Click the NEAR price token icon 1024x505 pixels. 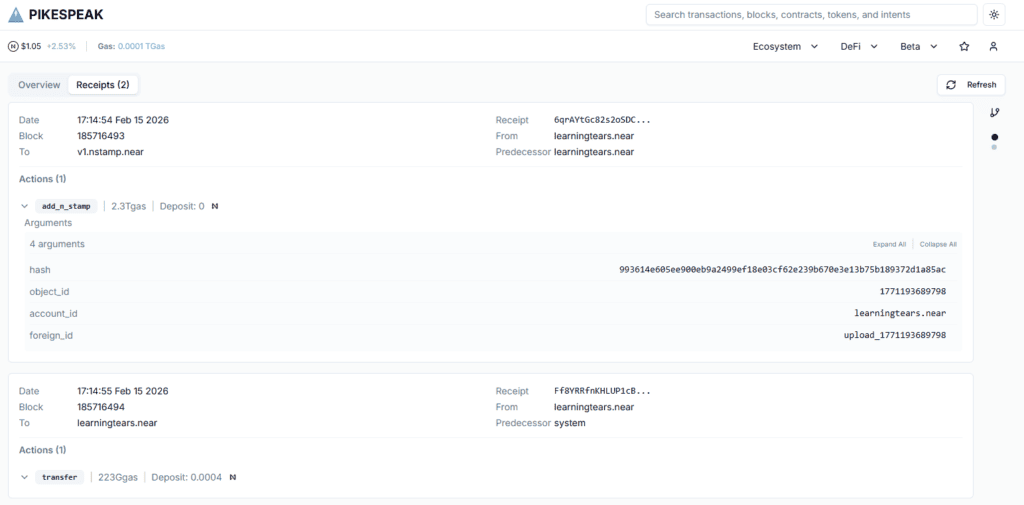13,46
